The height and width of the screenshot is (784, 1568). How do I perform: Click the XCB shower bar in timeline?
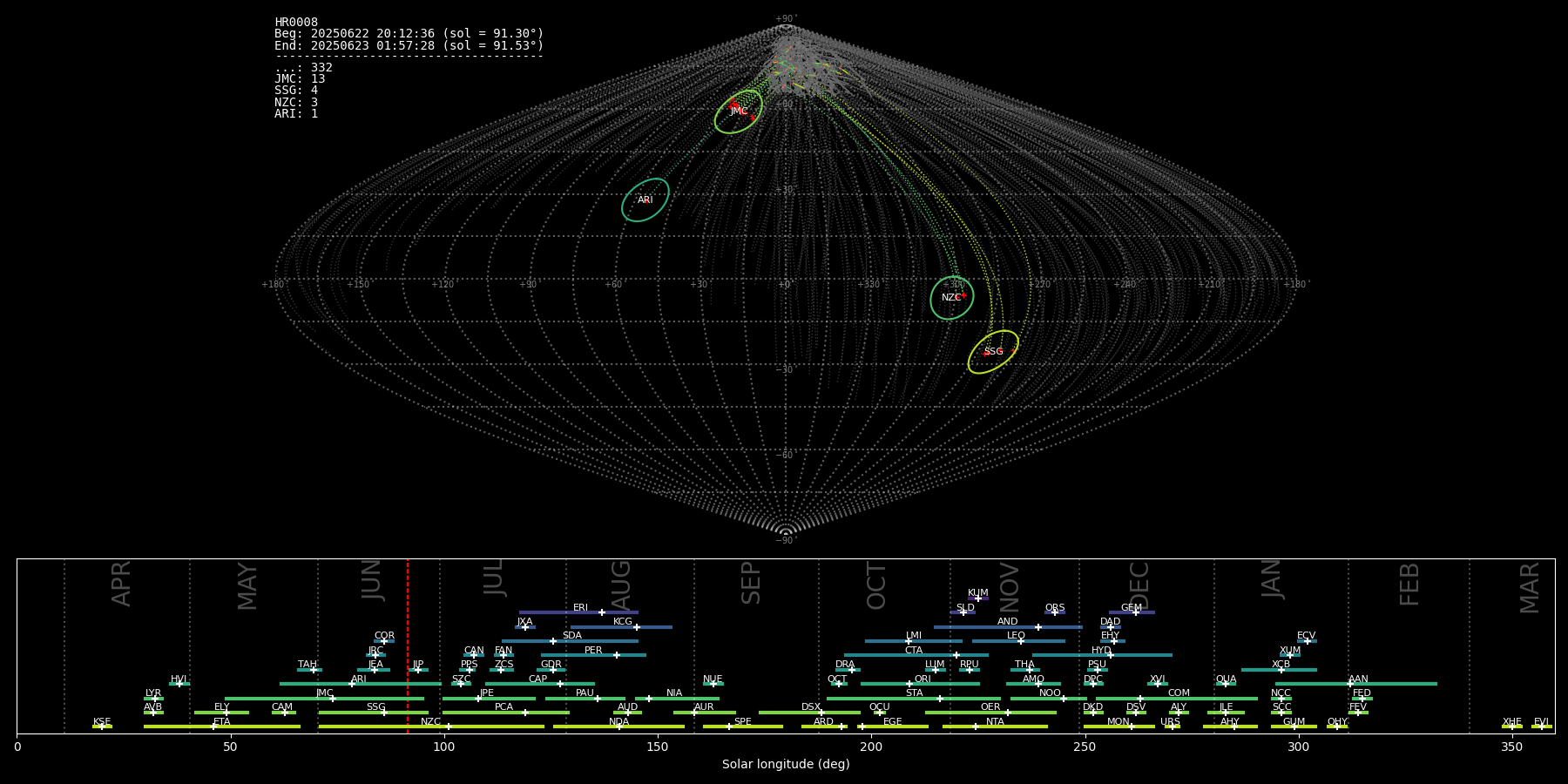pos(1279,670)
